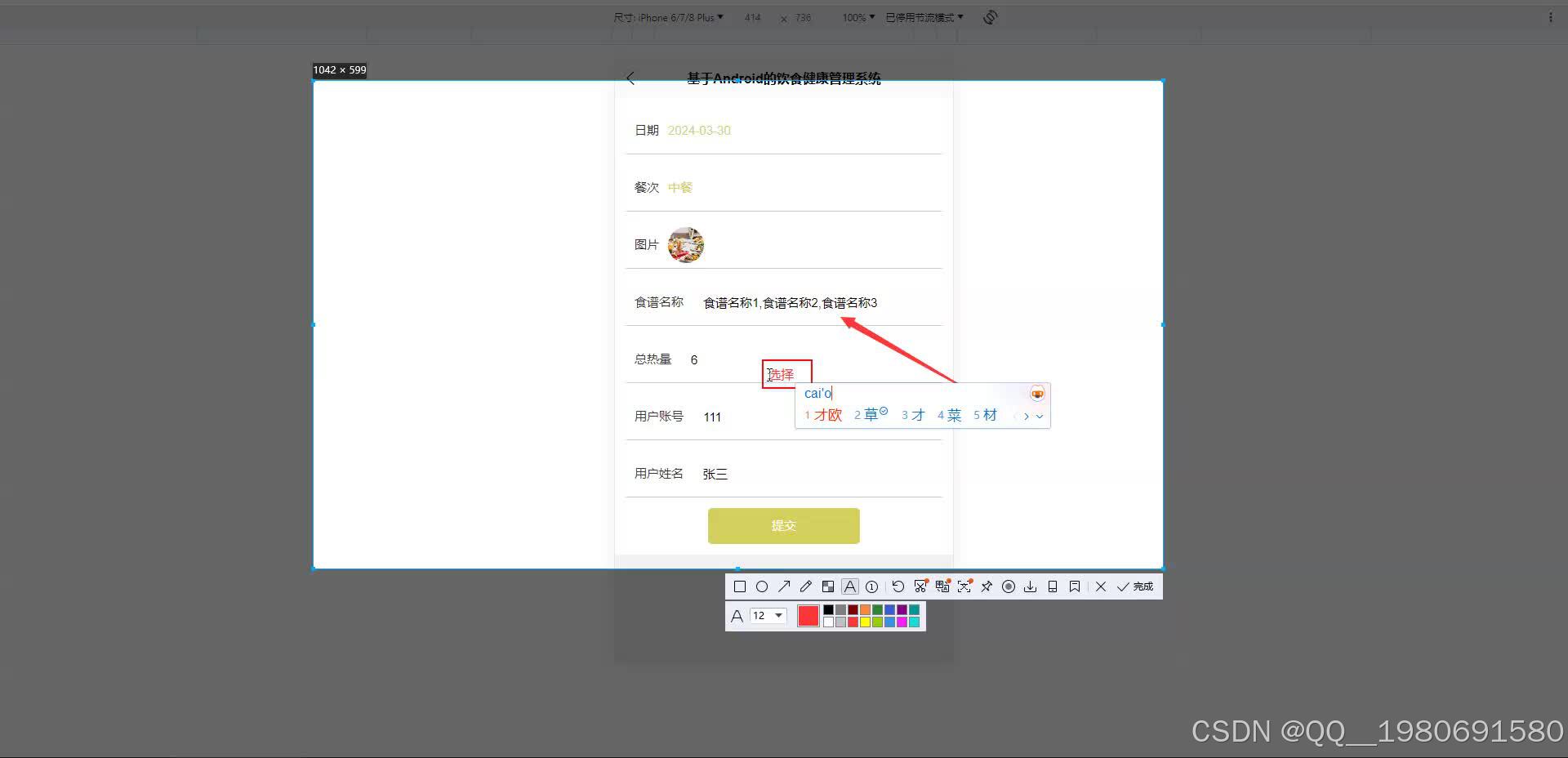Pick the black color swatch

point(828,609)
